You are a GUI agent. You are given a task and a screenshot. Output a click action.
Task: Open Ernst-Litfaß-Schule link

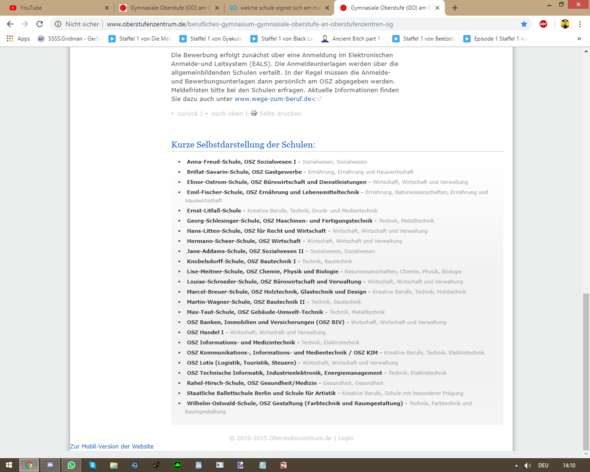(214, 211)
